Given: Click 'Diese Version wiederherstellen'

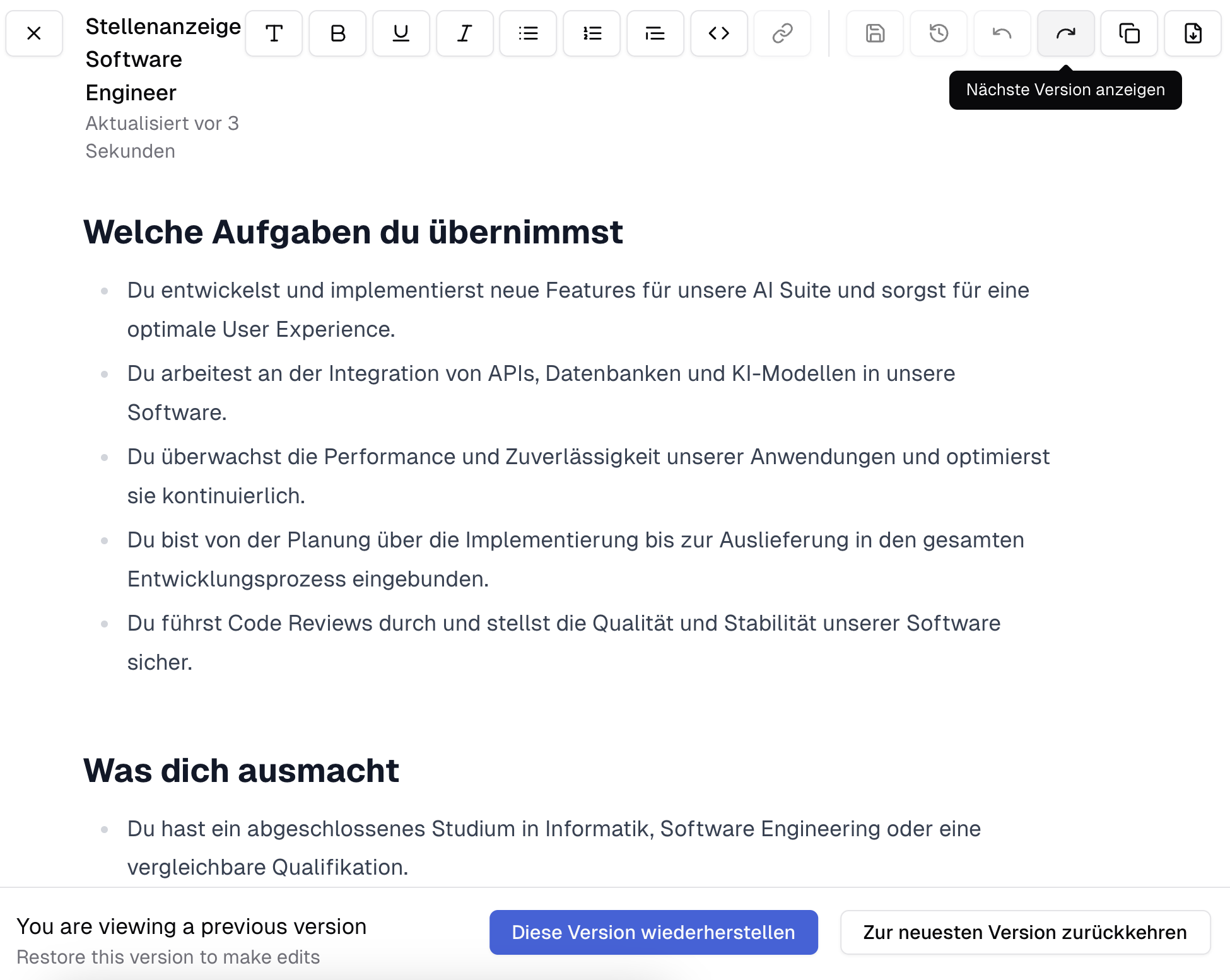Looking at the screenshot, I should tap(653, 932).
